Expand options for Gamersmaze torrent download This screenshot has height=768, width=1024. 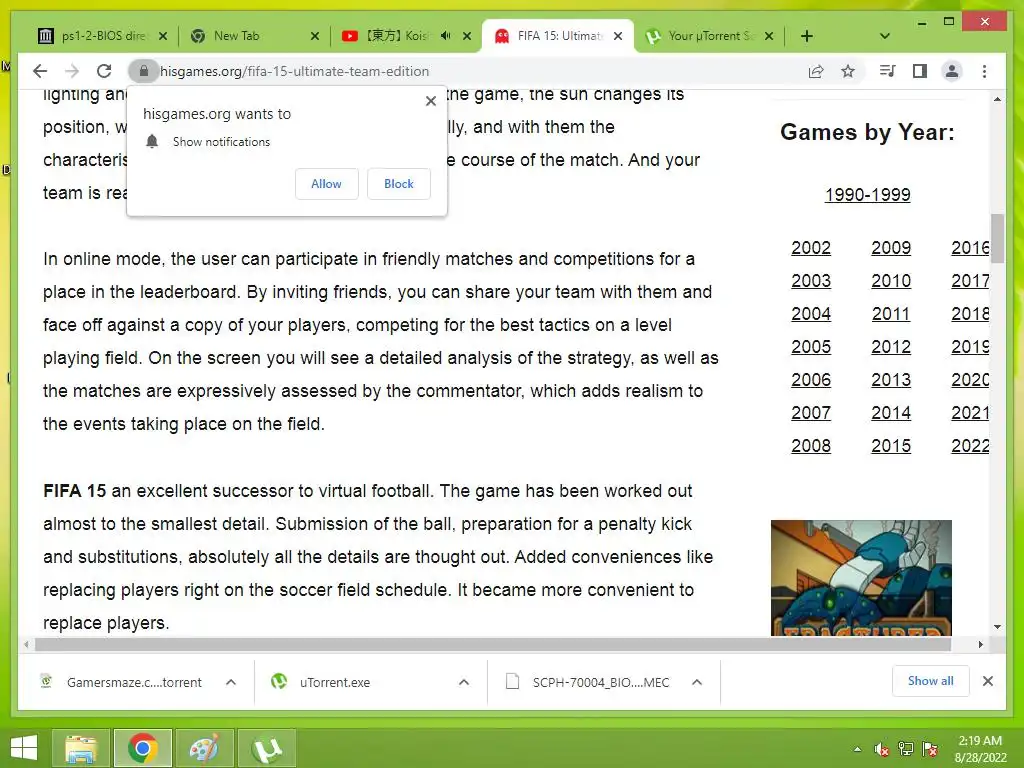click(231, 682)
